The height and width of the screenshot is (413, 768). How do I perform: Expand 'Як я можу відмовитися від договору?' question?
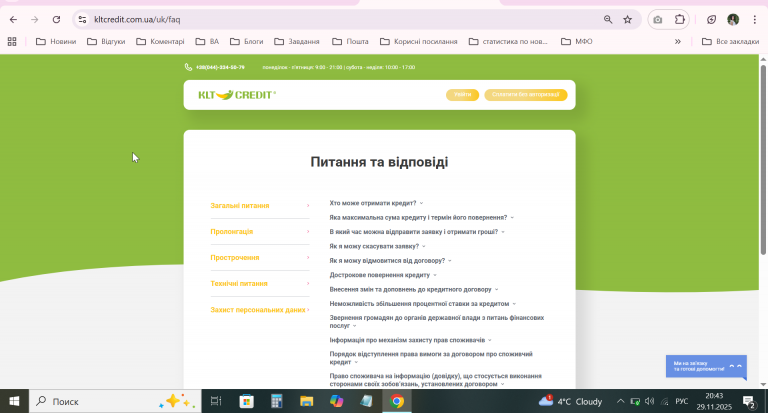(x=390, y=261)
